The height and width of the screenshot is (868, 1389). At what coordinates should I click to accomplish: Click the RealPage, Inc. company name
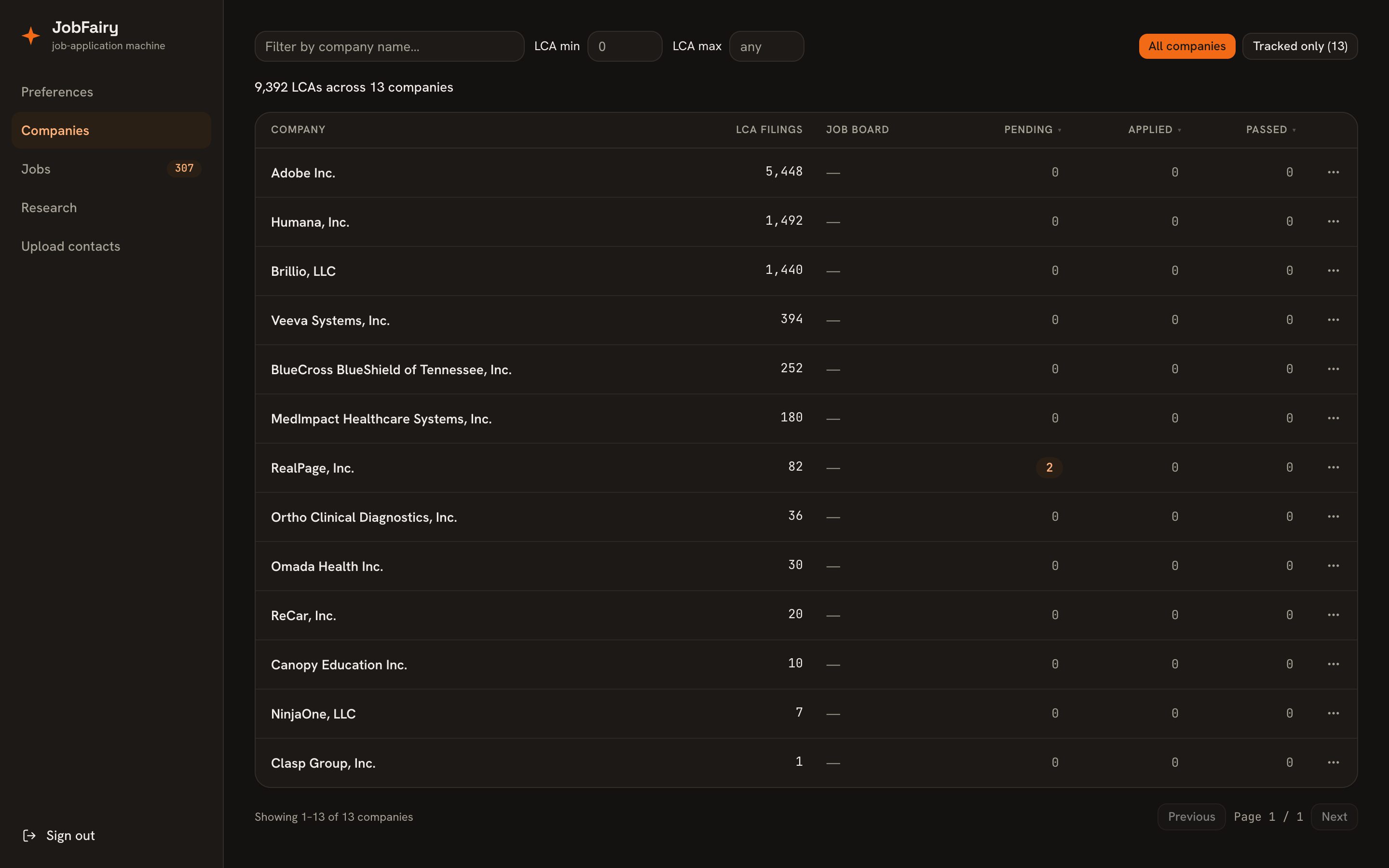[312, 468]
